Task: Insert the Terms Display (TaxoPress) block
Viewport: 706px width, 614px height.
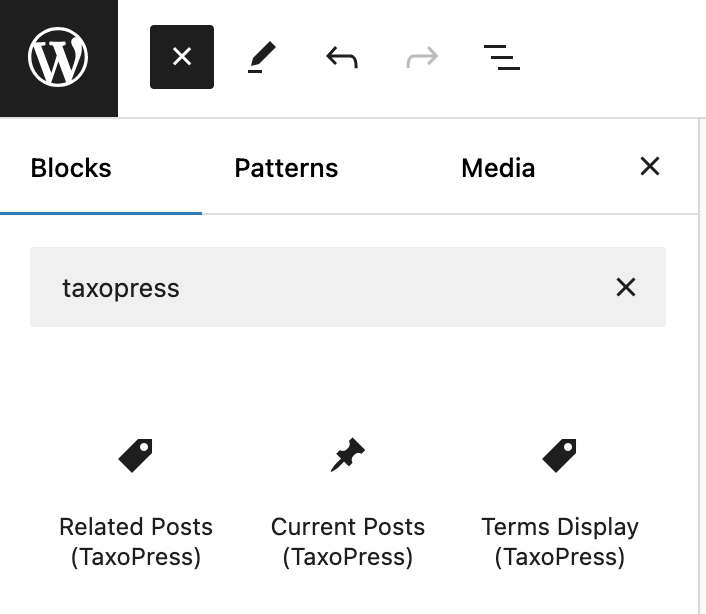Action: point(560,503)
